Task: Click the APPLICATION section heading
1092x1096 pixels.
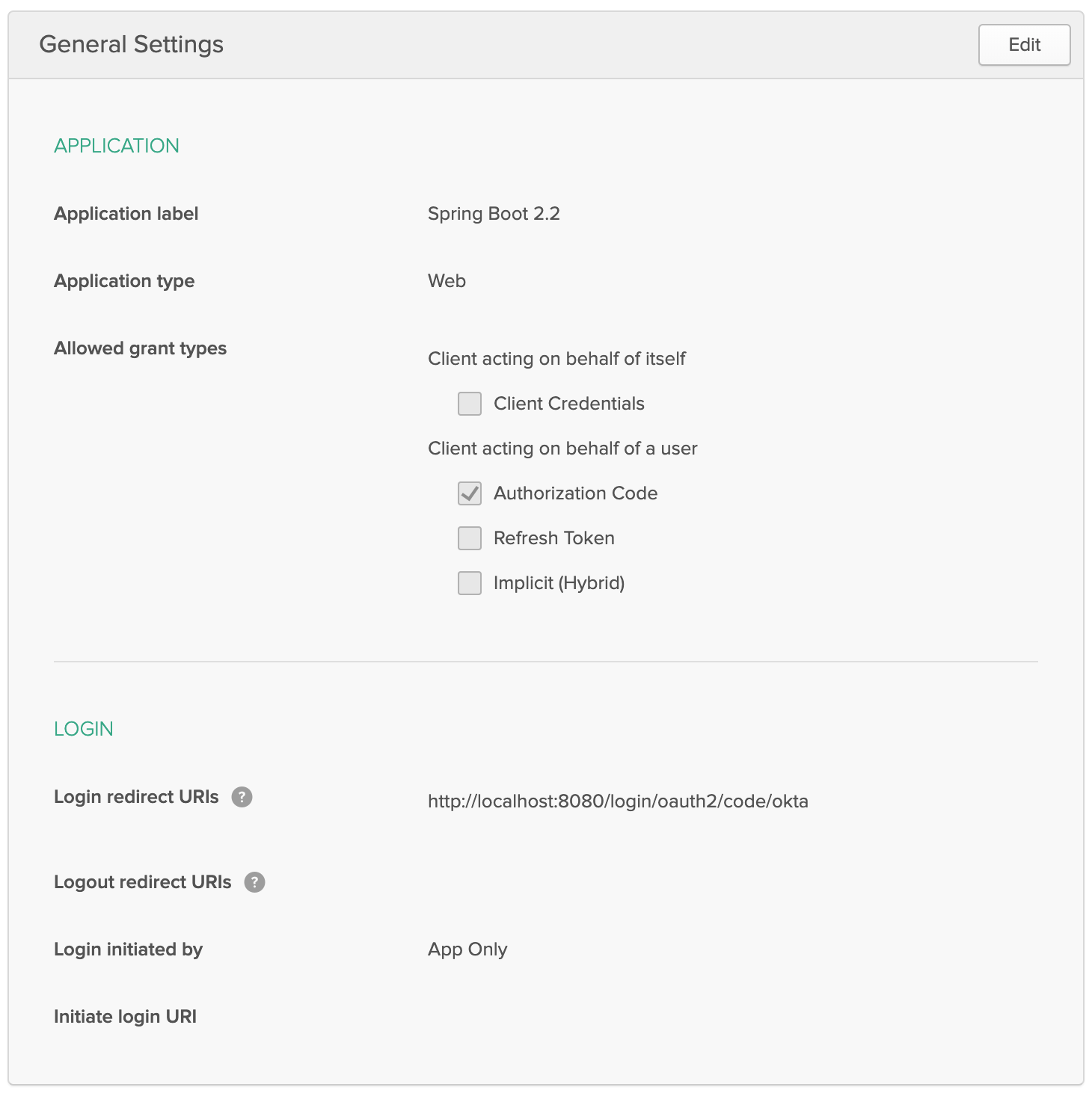Action: point(117,146)
